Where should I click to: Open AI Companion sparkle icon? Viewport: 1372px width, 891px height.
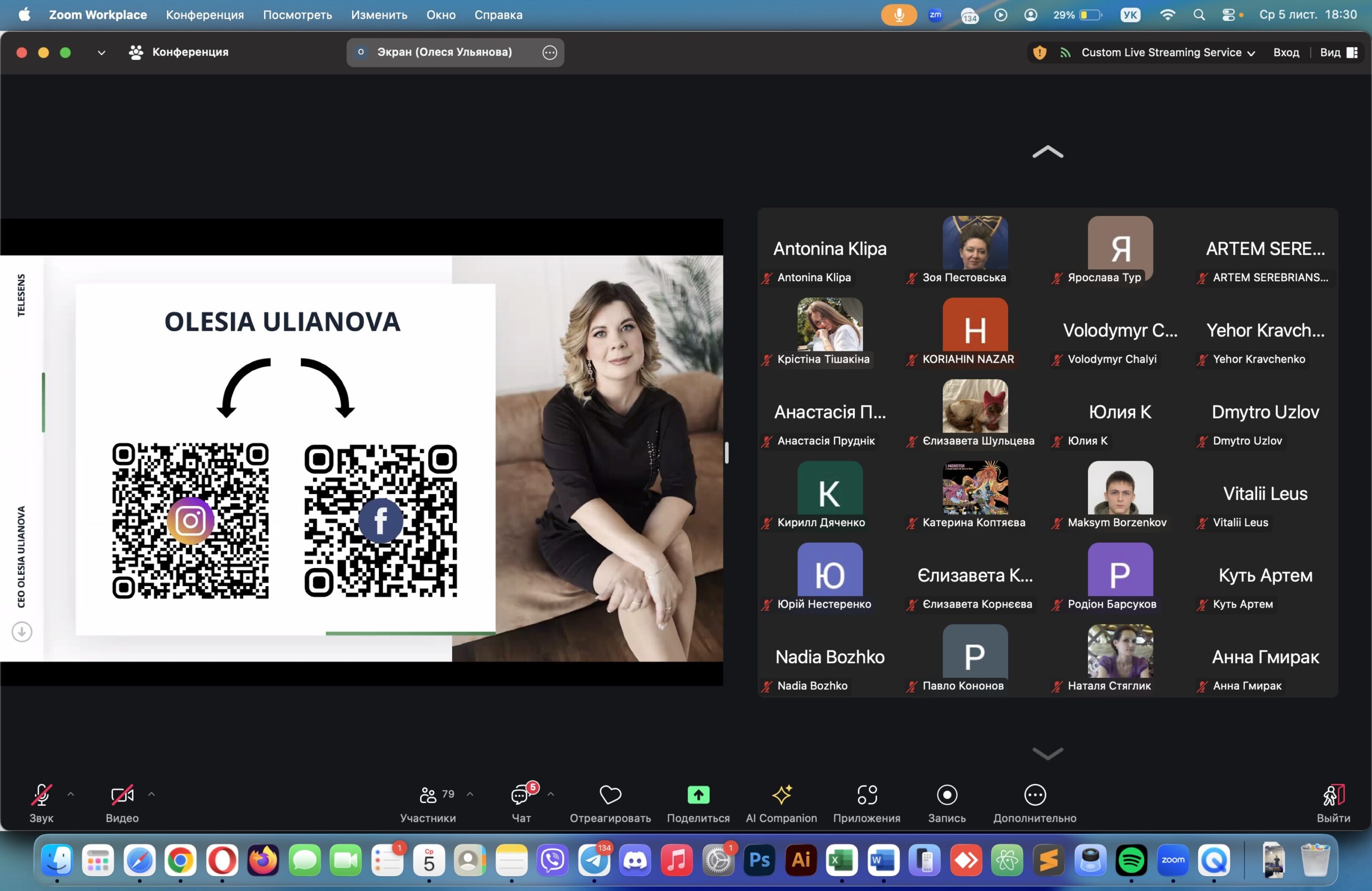coord(781,795)
